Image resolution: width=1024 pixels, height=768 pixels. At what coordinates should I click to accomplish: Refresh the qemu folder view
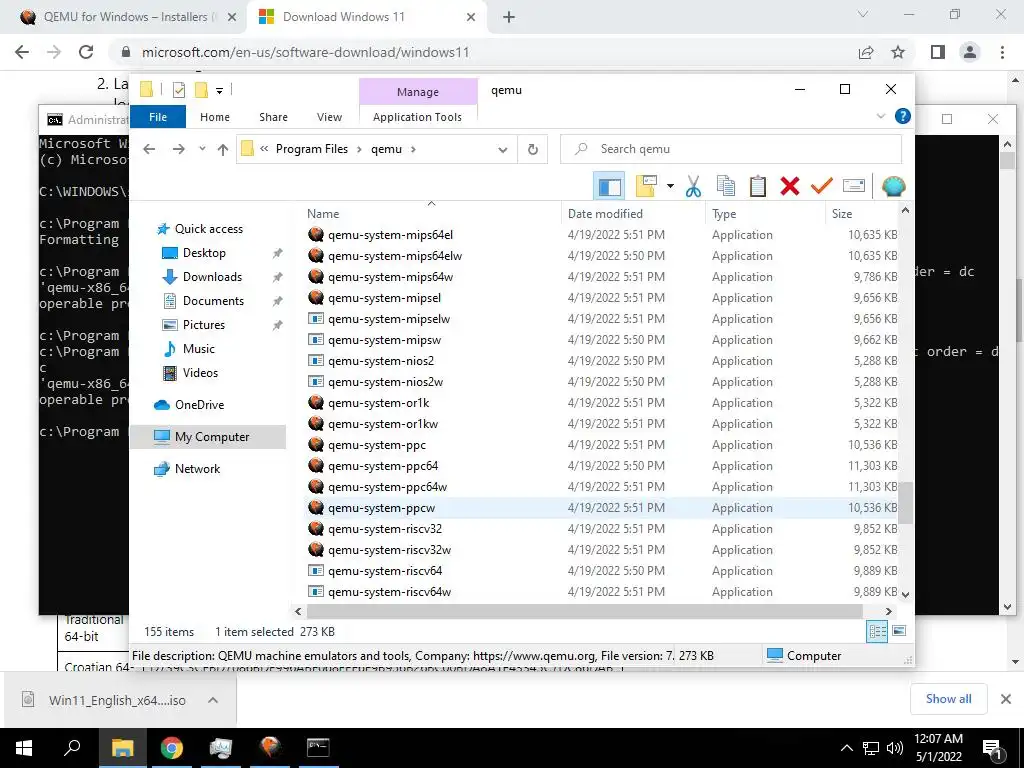[x=533, y=150]
